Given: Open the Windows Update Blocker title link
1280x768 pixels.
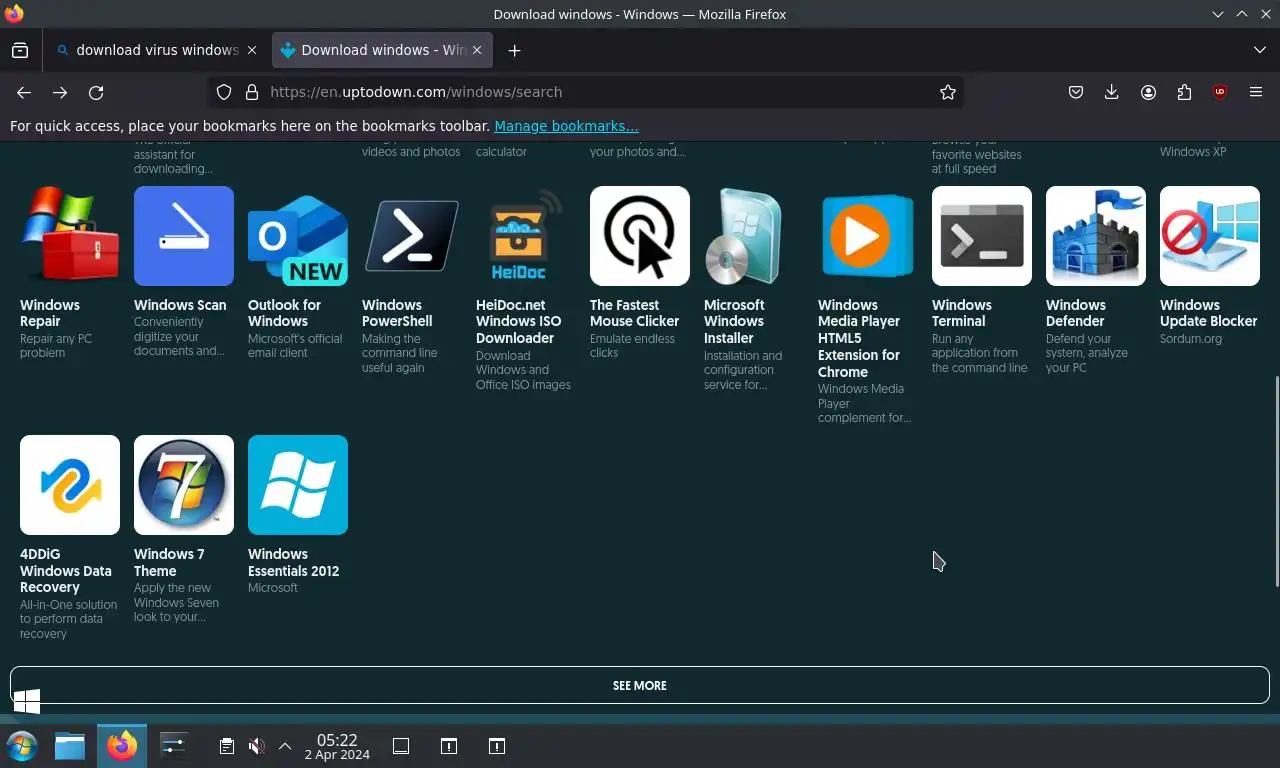Looking at the screenshot, I should click(1208, 313).
